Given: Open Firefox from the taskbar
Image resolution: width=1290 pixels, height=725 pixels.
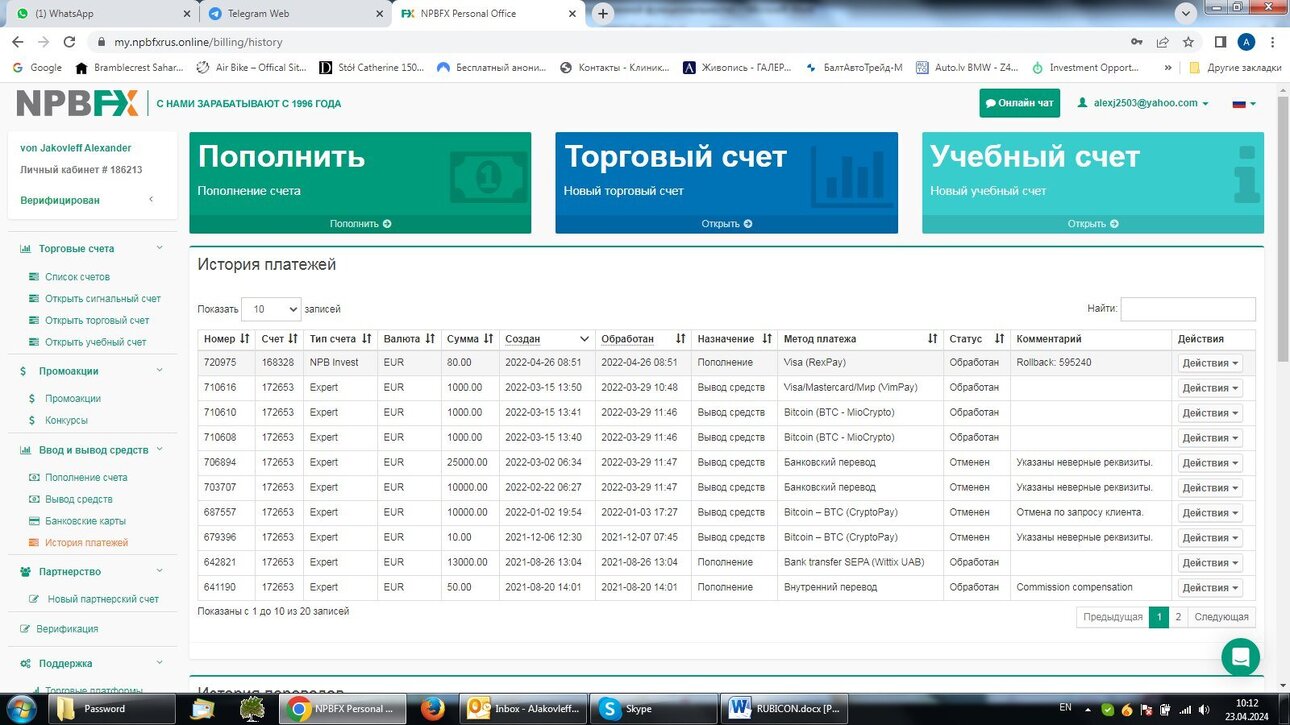Looking at the screenshot, I should click(x=432, y=709).
